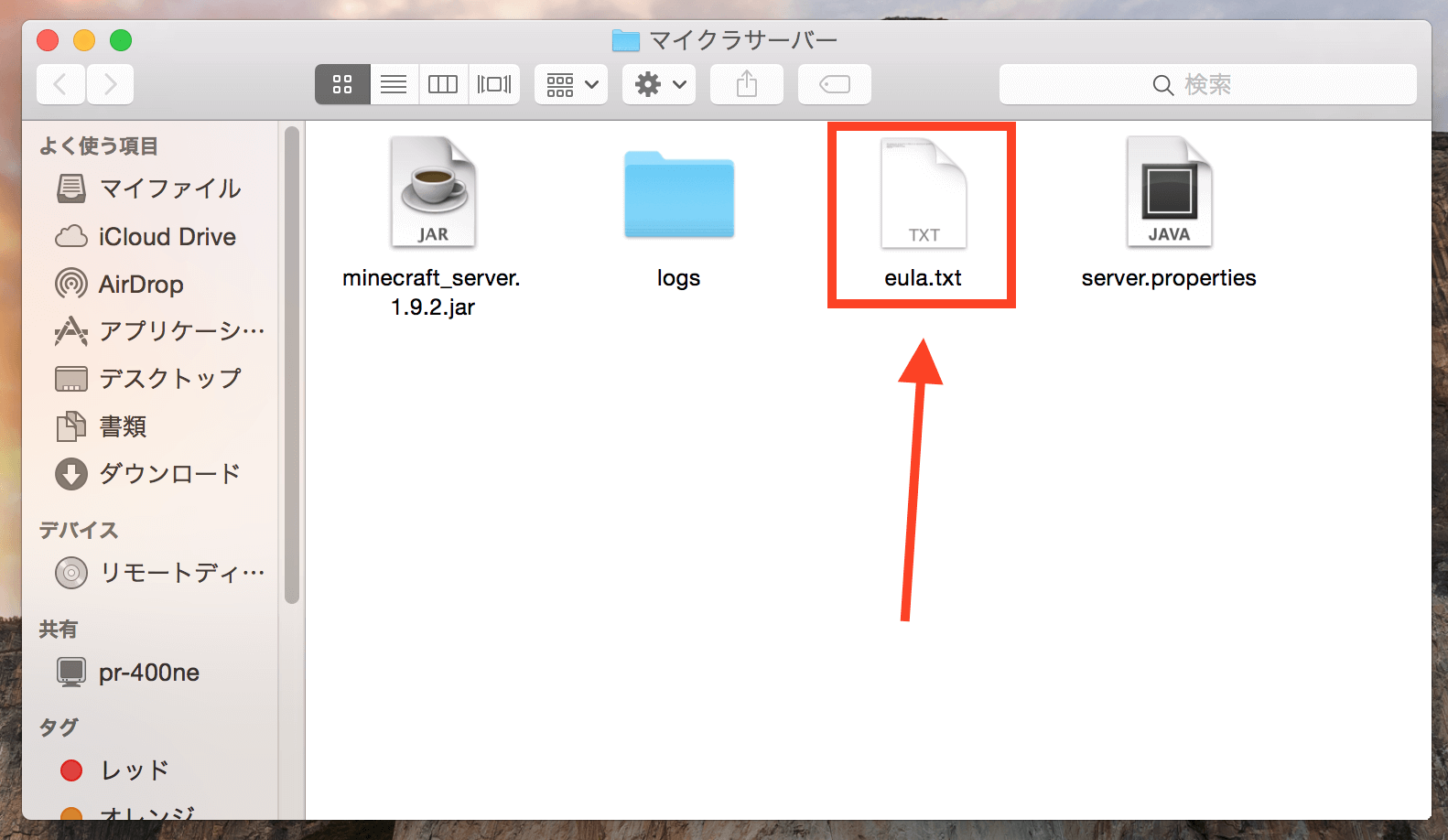This screenshot has height=840, width=1448.
Task: Select the minecraft_server.1.9.2.jar file icon
Action: pos(433,192)
